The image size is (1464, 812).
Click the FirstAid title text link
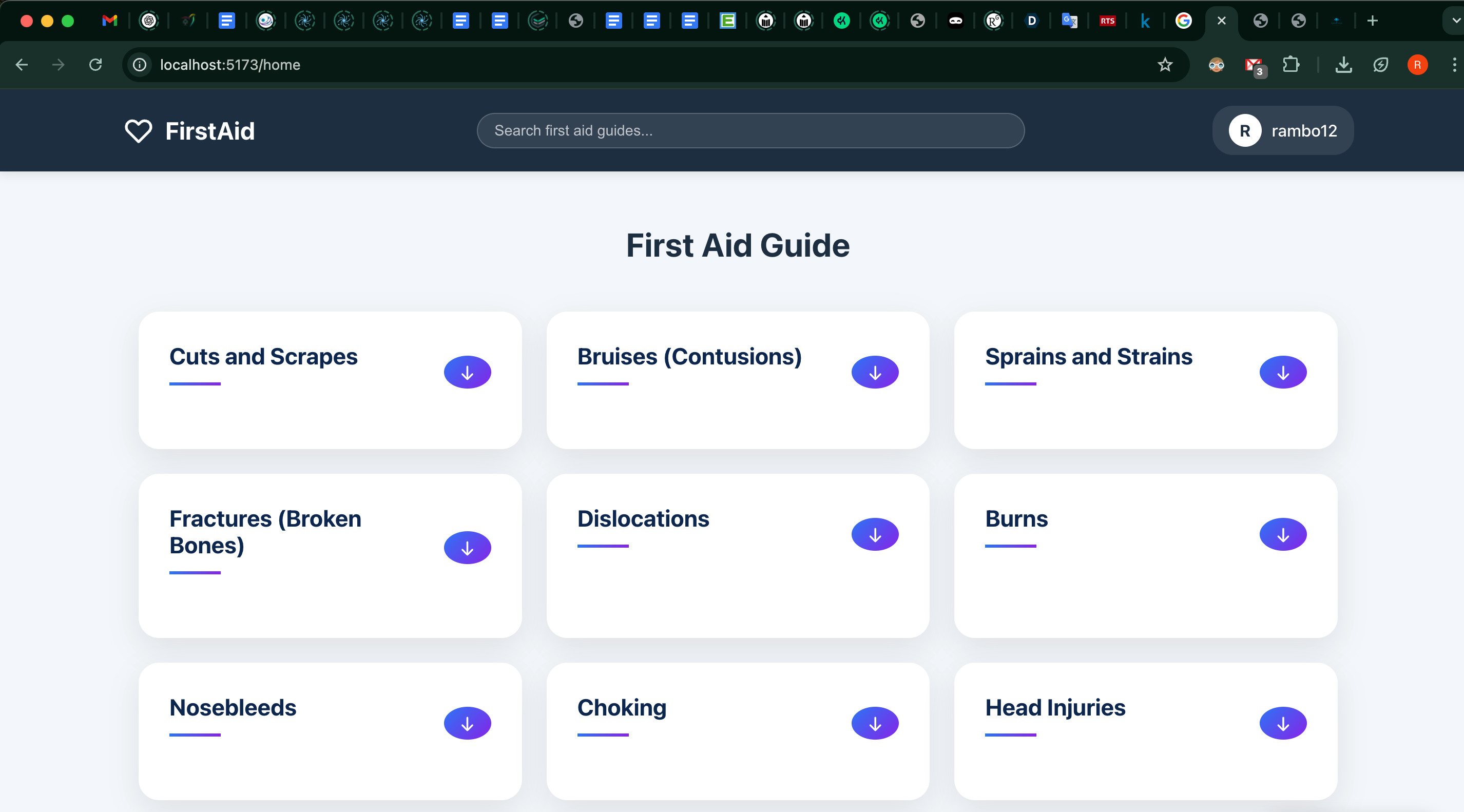pos(210,131)
